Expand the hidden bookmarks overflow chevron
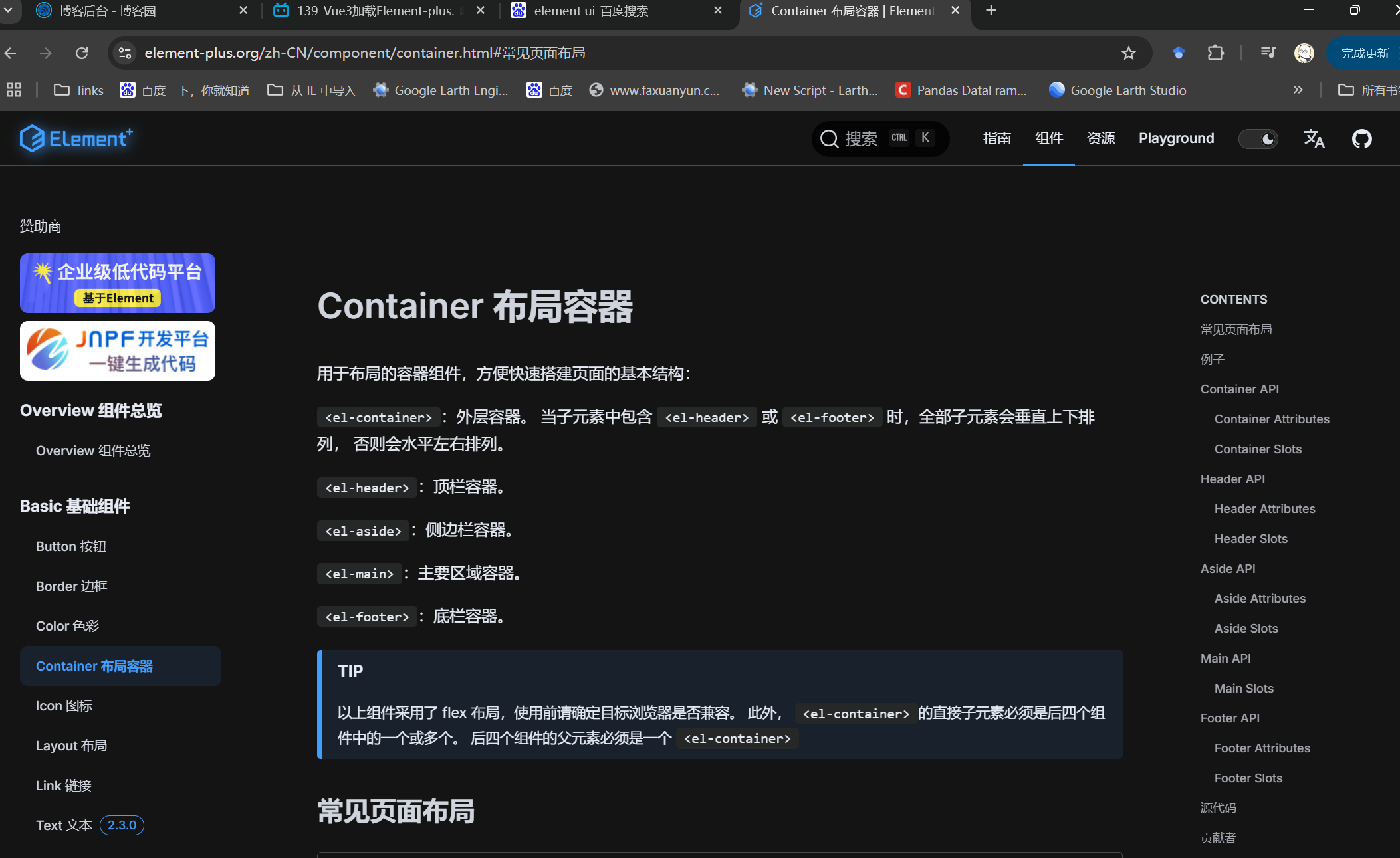The image size is (1400, 858). (1298, 90)
